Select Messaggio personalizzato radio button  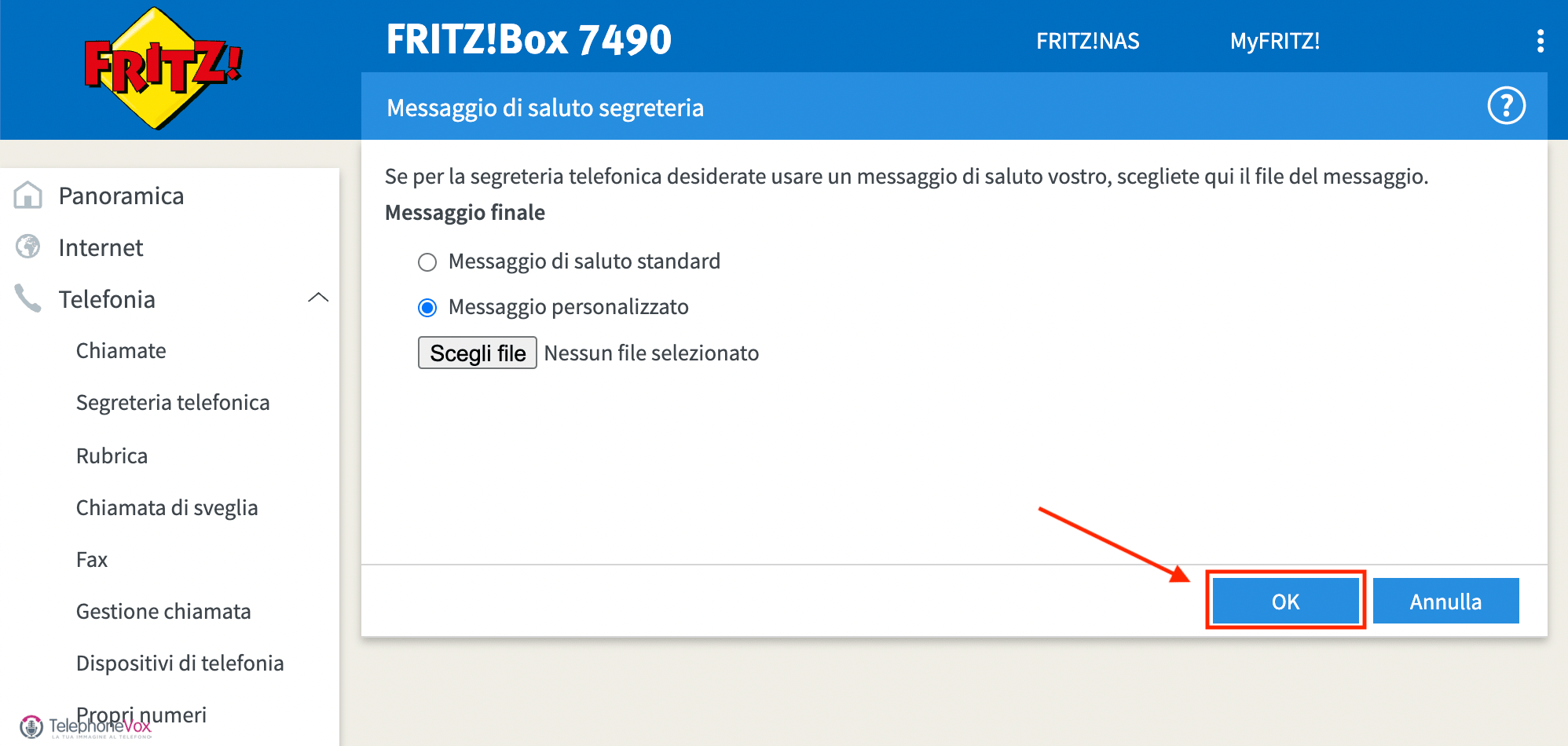point(427,308)
